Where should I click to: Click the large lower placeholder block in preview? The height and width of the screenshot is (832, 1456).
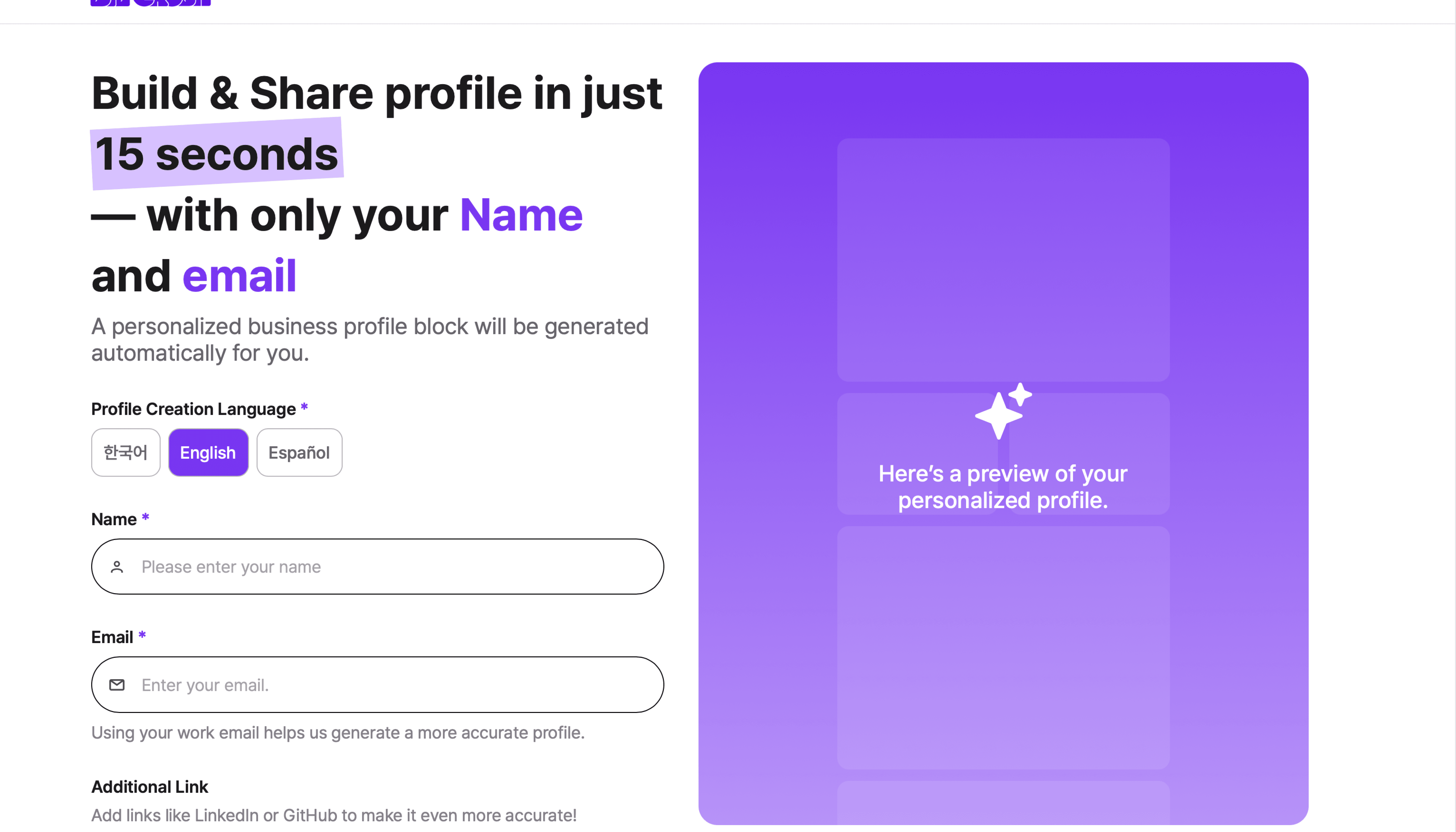(x=1003, y=647)
